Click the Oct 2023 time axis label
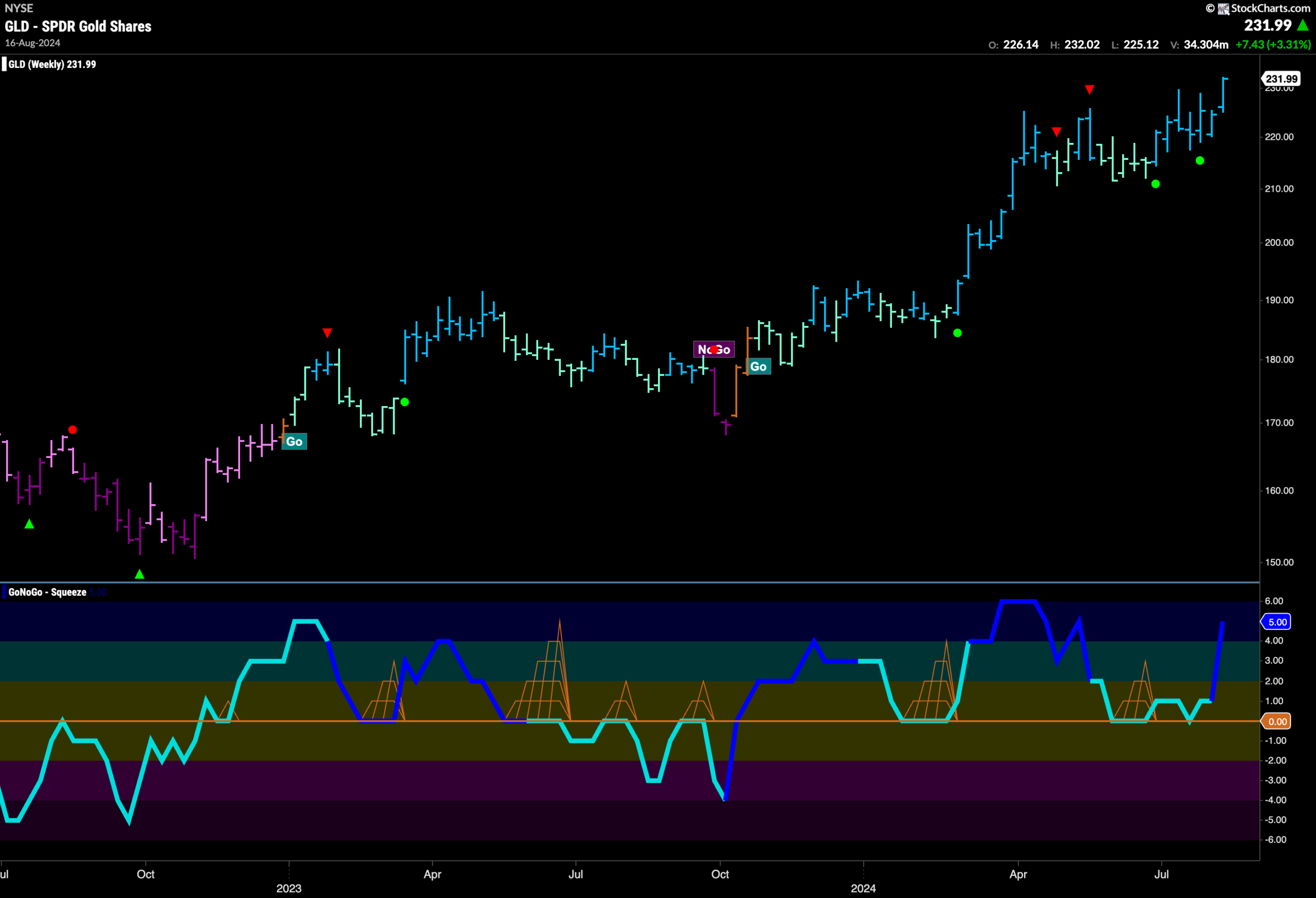Screen dimensions: 1316x898 pyautogui.click(x=720, y=874)
